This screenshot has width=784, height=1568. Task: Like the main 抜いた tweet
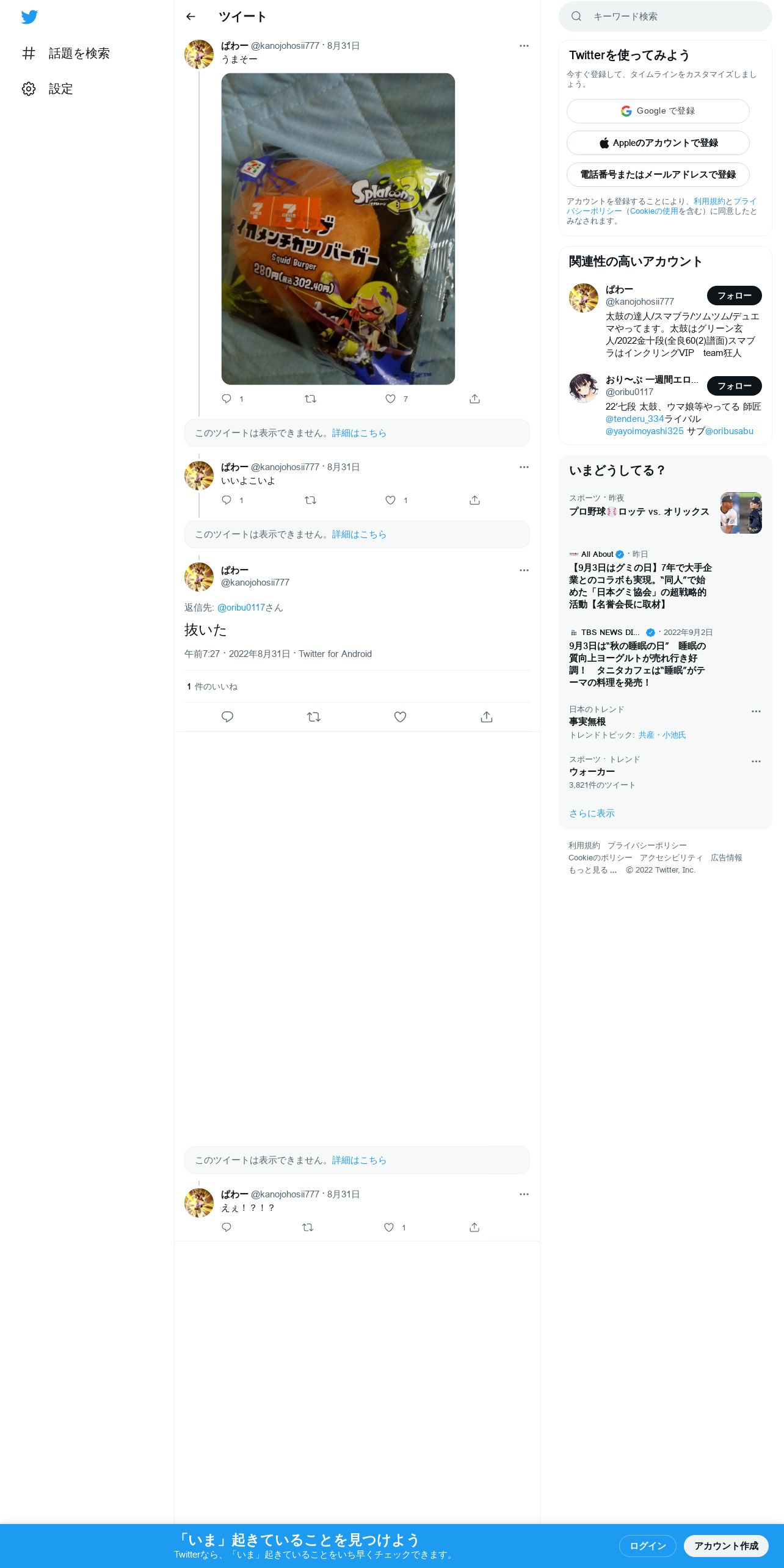tap(400, 717)
